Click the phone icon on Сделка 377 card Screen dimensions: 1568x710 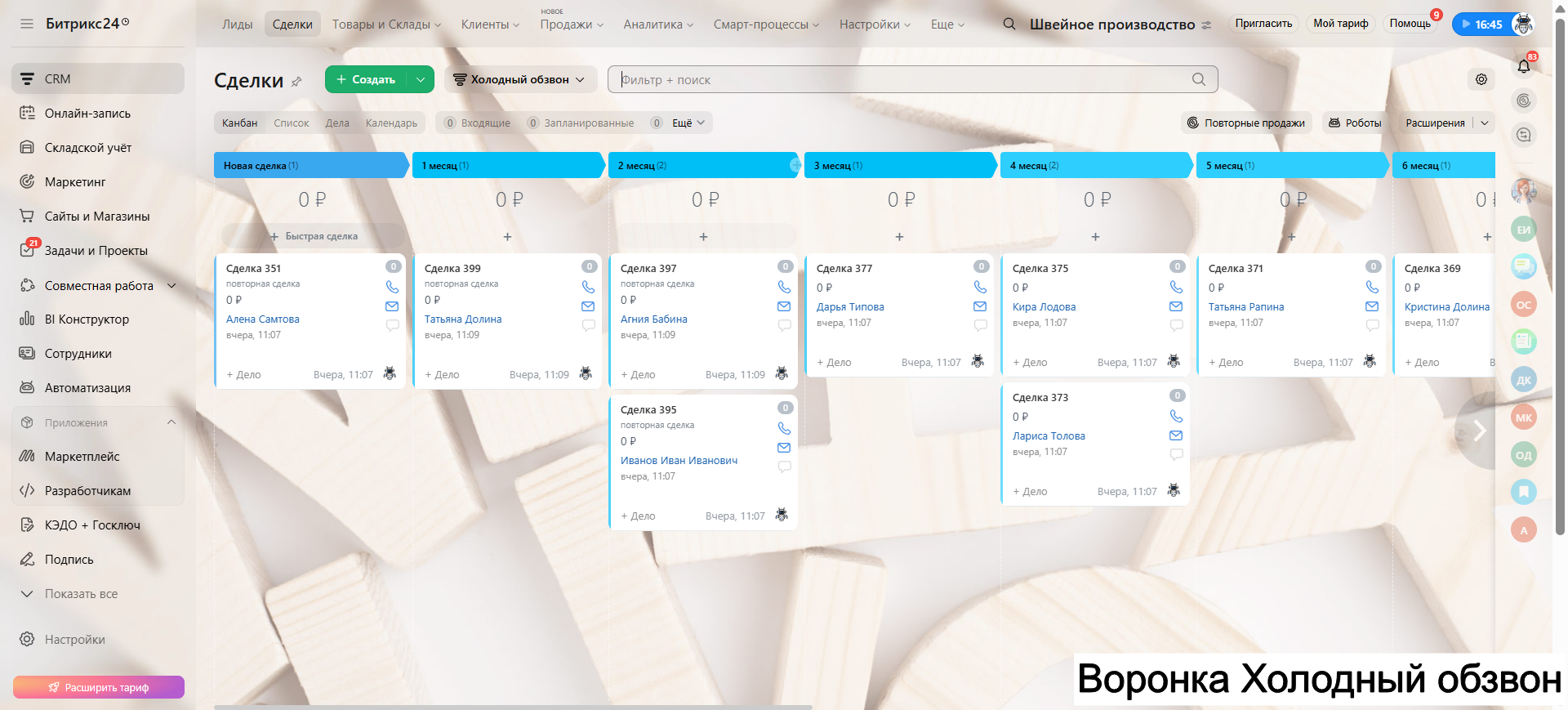point(980,287)
